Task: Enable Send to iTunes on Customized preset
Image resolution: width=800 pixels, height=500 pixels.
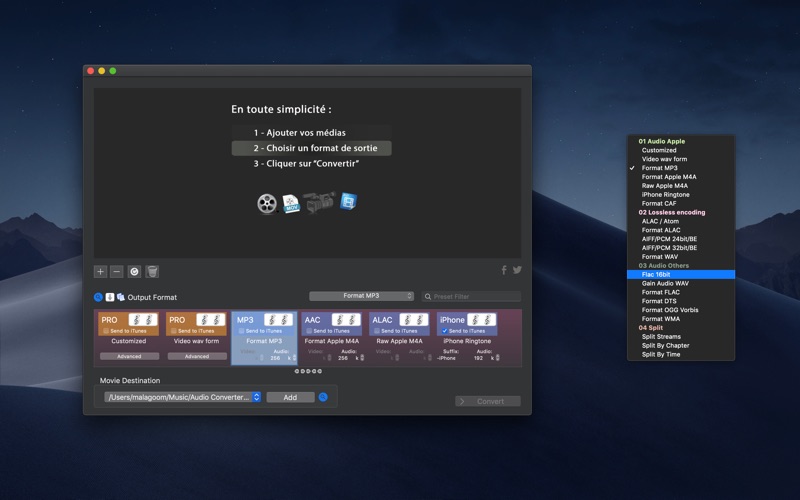Action: coord(106,331)
